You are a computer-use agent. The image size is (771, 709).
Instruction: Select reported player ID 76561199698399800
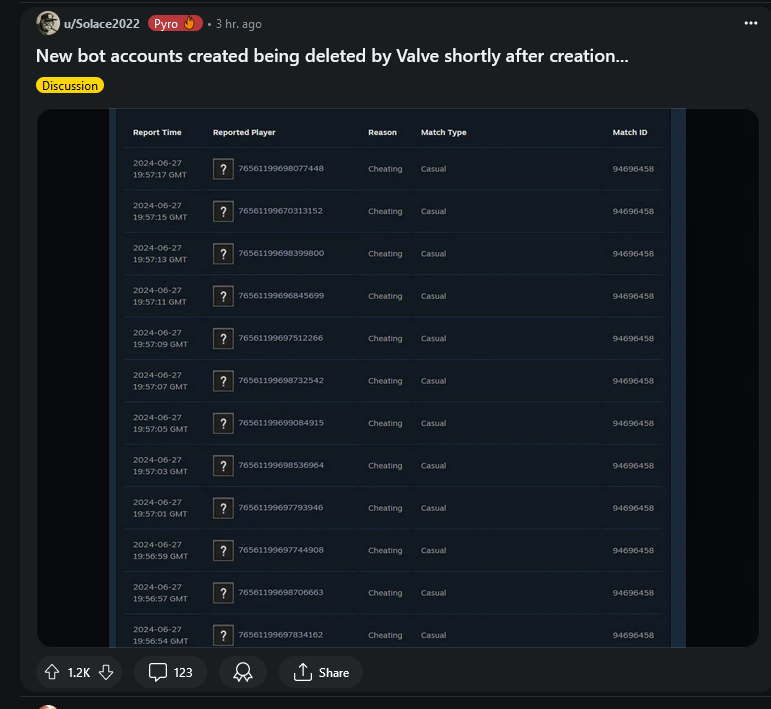pyautogui.click(x=281, y=253)
